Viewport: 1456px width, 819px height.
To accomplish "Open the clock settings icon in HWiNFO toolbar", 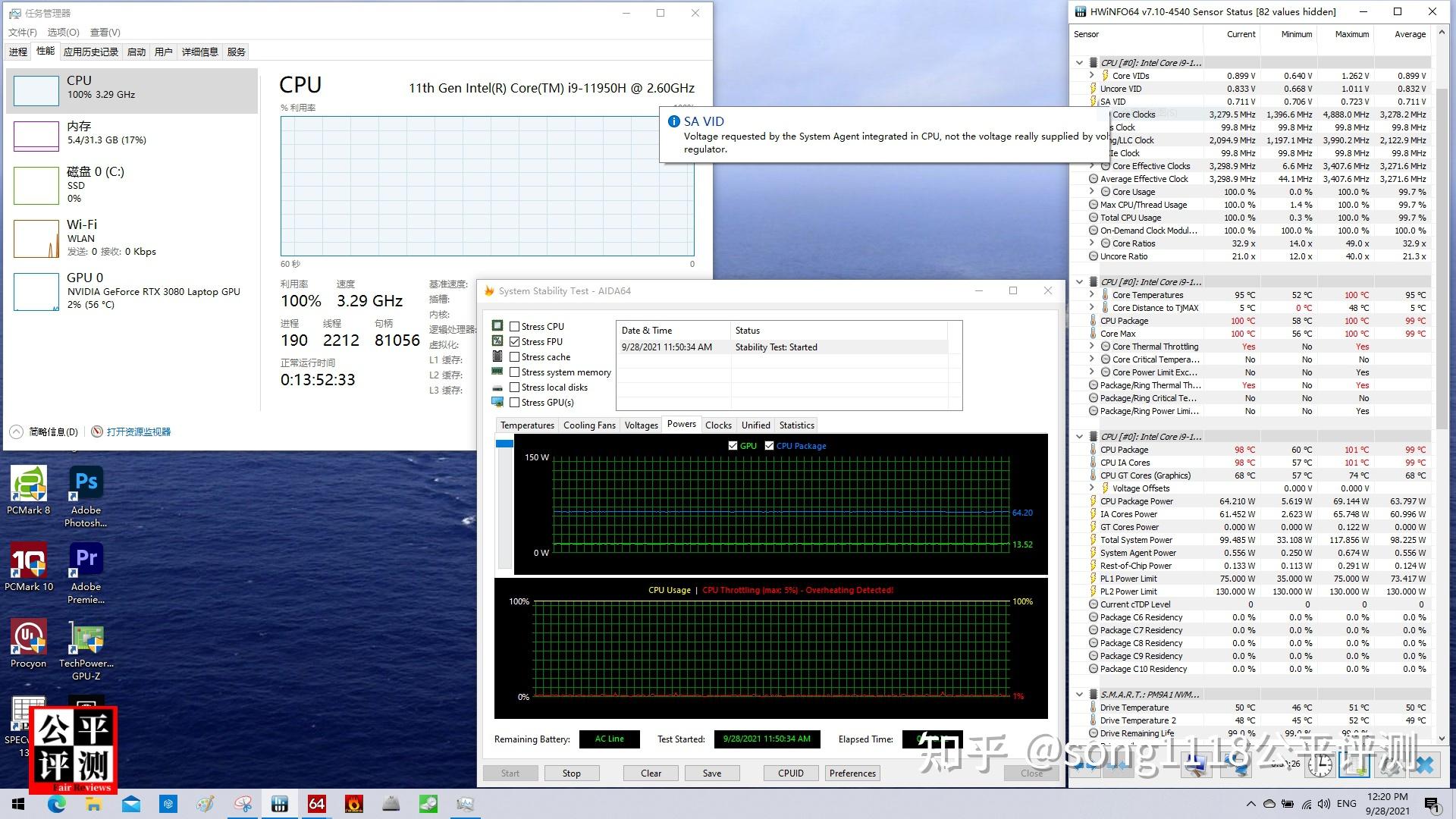I will click(x=1319, y=766).
